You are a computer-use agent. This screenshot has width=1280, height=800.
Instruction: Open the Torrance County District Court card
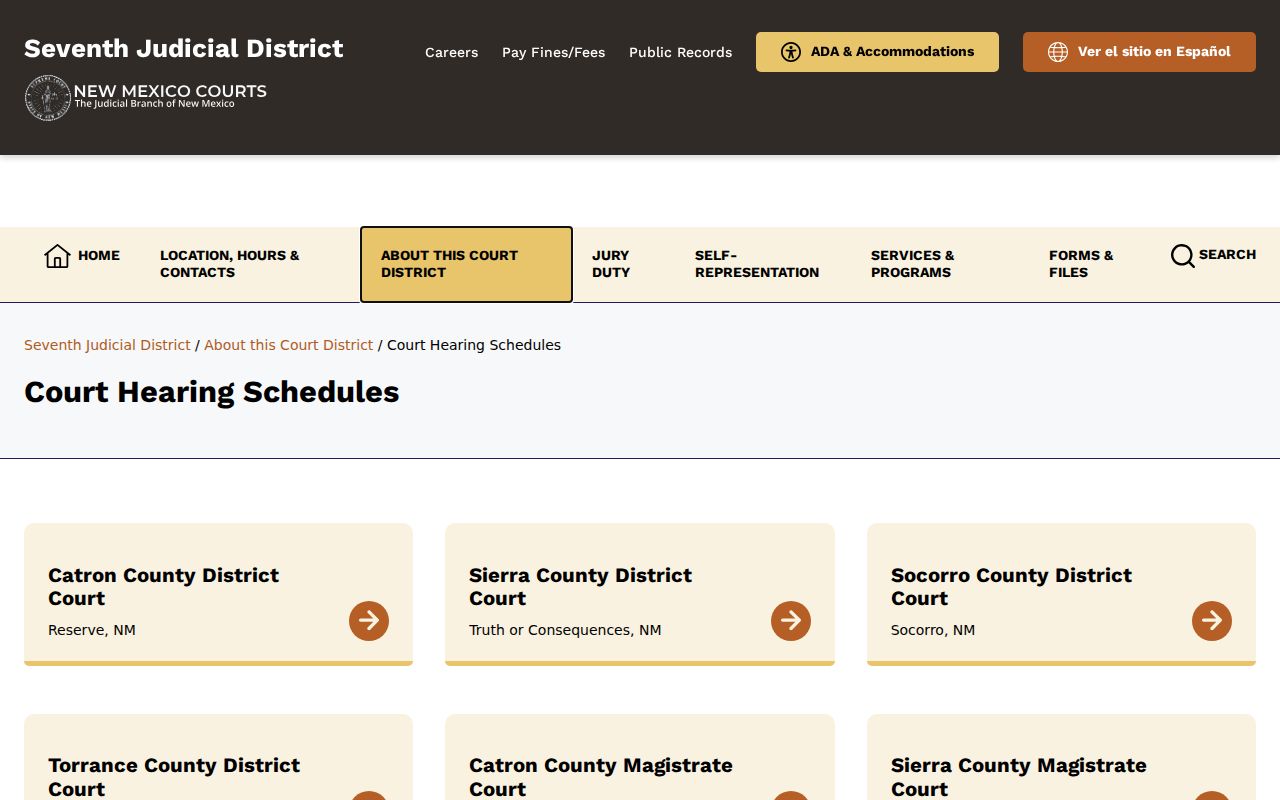[218, 757]
